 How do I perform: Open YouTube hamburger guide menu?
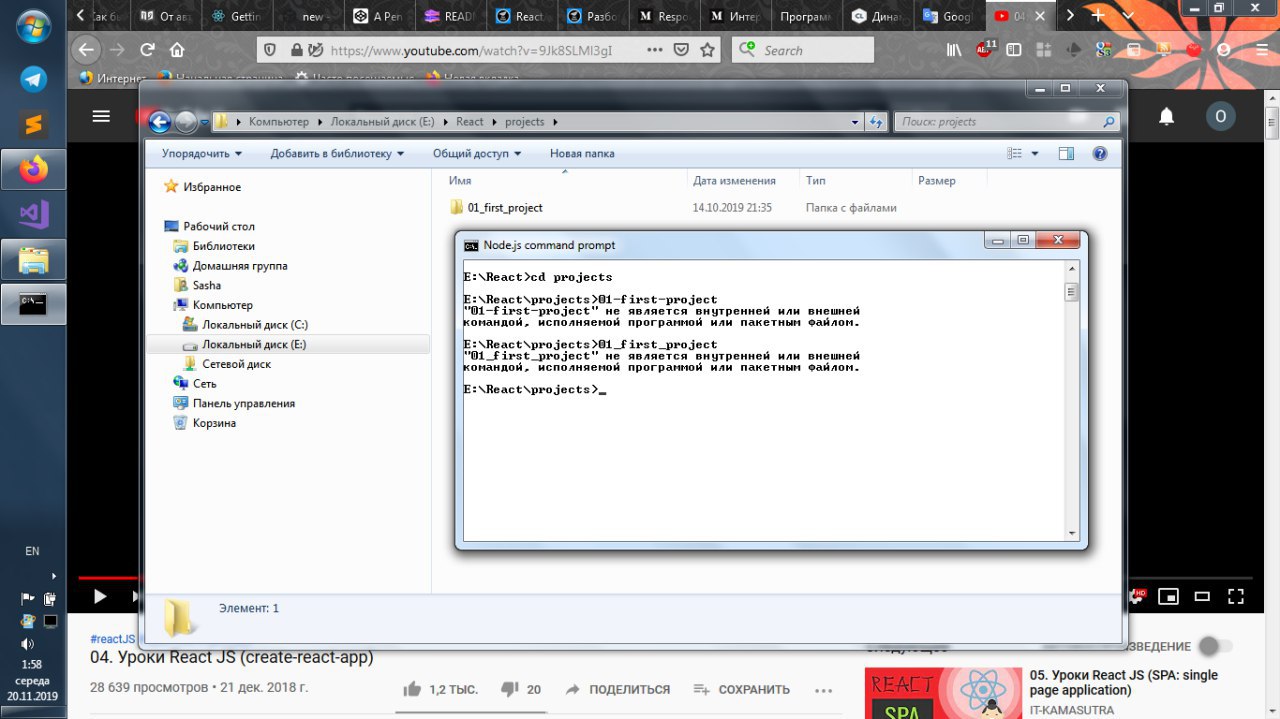(100, 116)
